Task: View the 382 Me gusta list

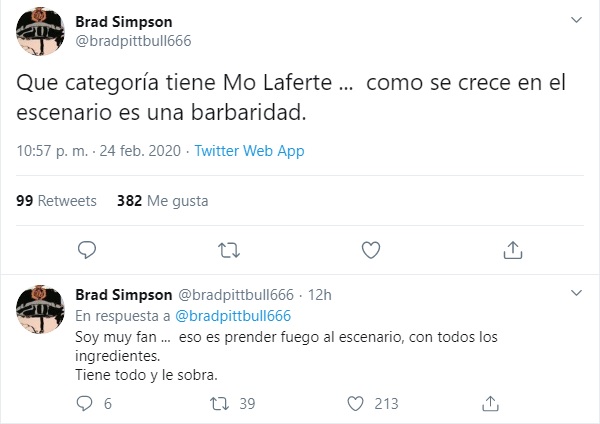Action: click(163, 200)
